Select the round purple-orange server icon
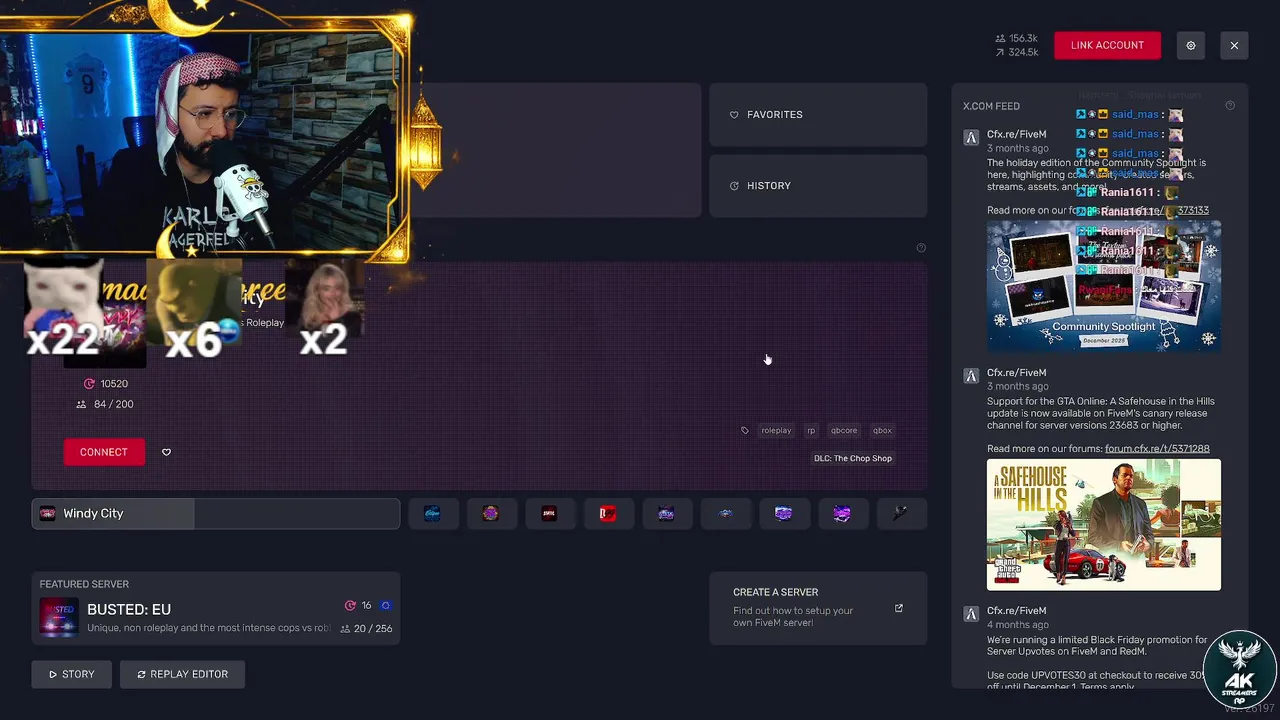The height and width of the screenshot is (720, 1280). tap(490, 513)
